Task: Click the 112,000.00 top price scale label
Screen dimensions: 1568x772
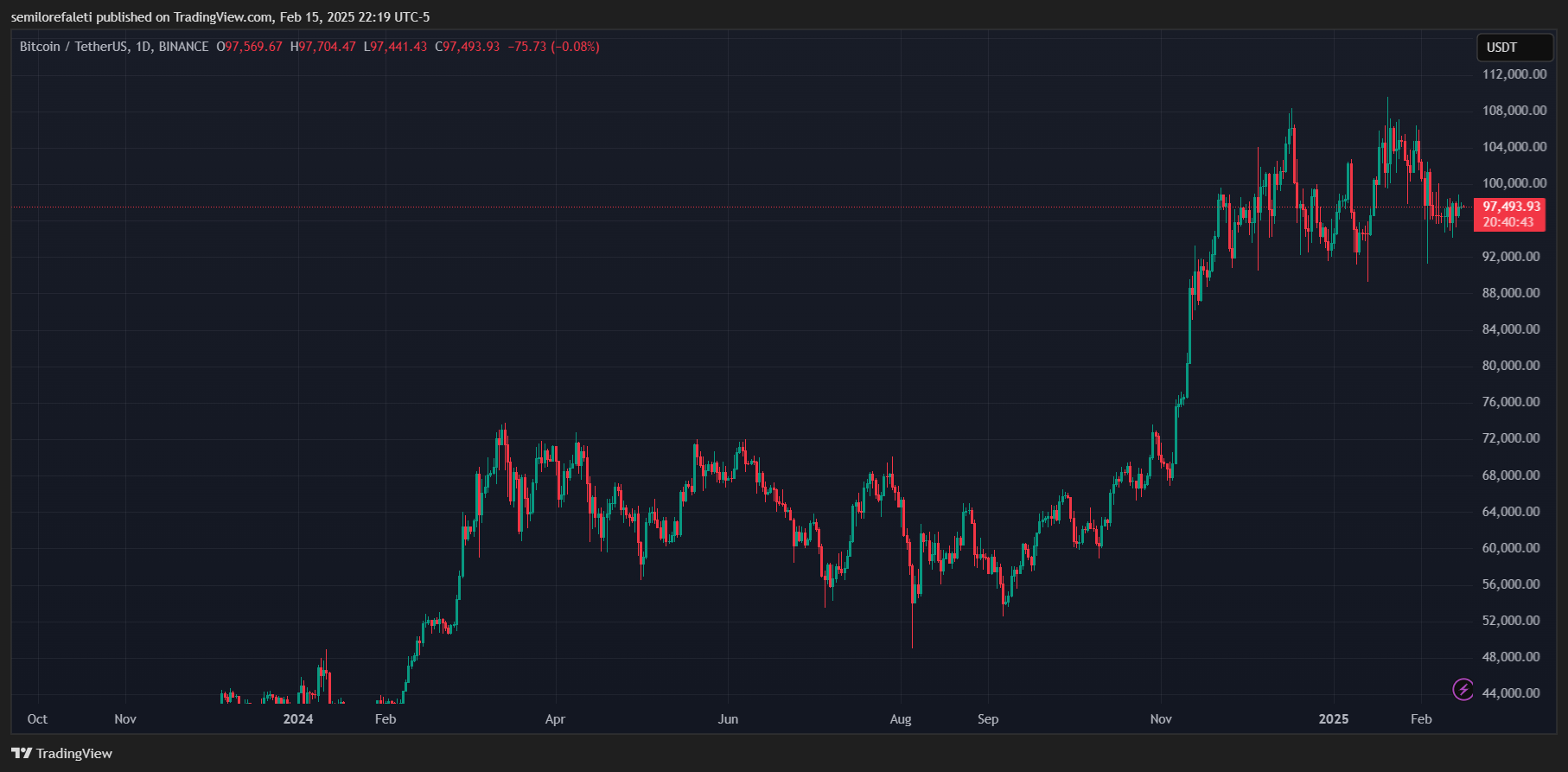Action: 1514,74
